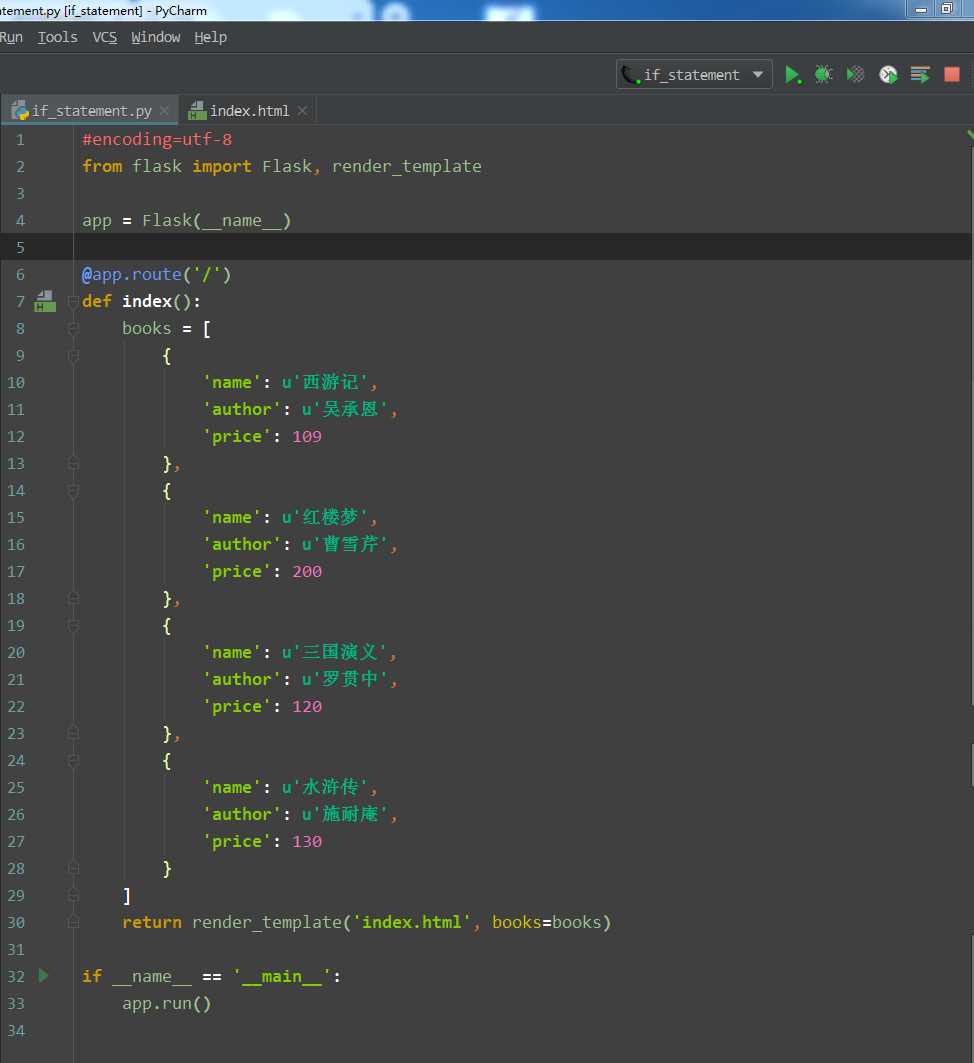Image resolution: width=974 pixels, height=1063 pixels.
Task: Collapse books list fold marker on line 8
Action: pyautogui.click(x=73, y=328)
